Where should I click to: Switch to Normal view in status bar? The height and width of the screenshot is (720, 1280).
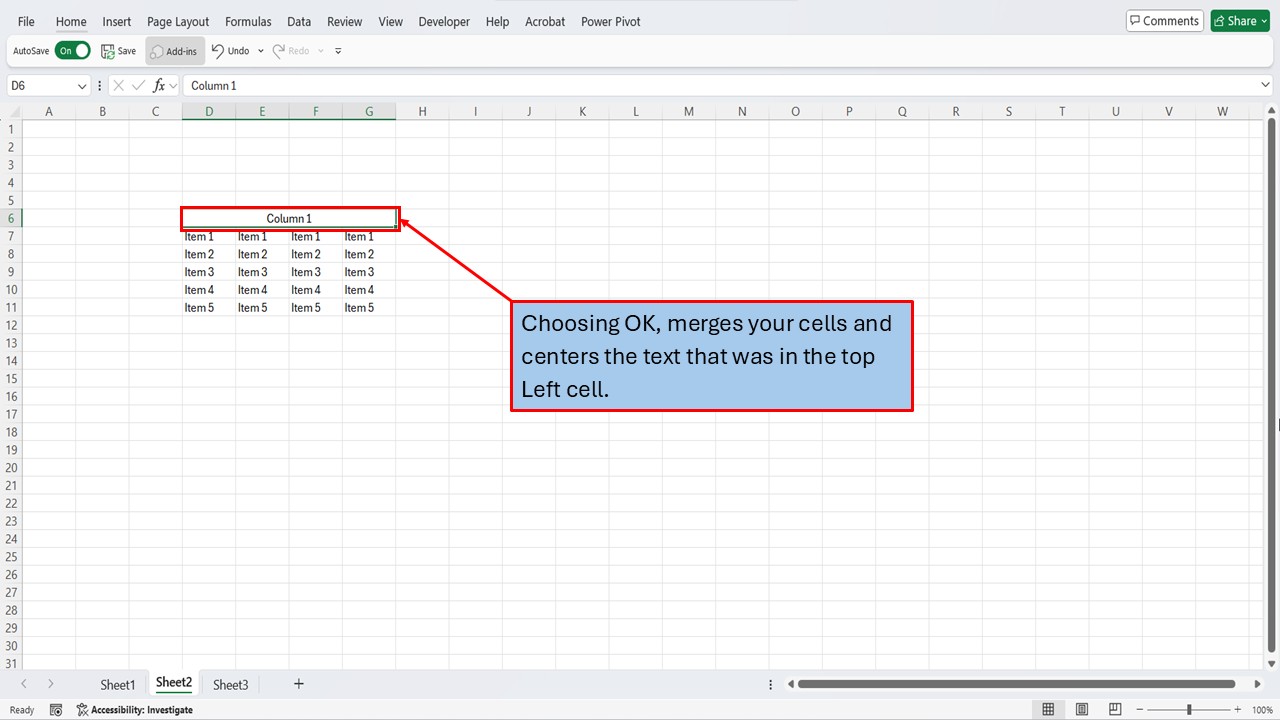click(x=1048, y=708)
